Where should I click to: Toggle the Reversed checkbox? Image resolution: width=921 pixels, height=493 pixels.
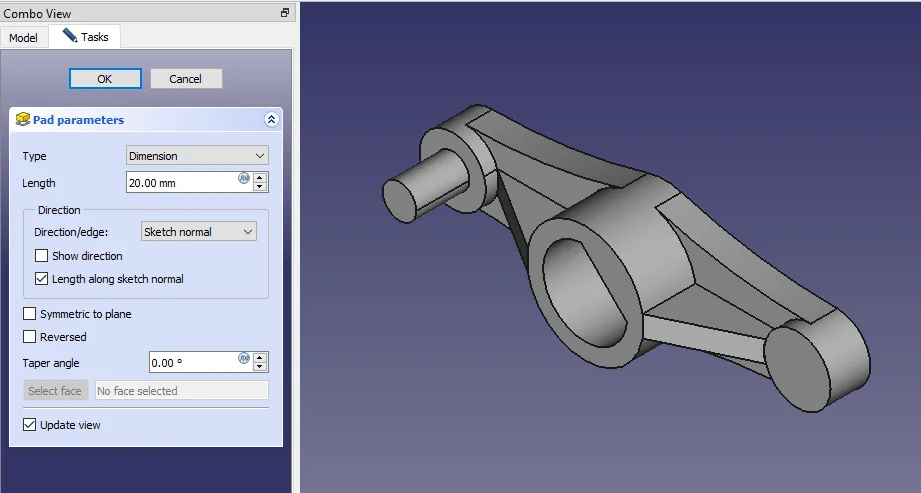click(x=30, y=337)
